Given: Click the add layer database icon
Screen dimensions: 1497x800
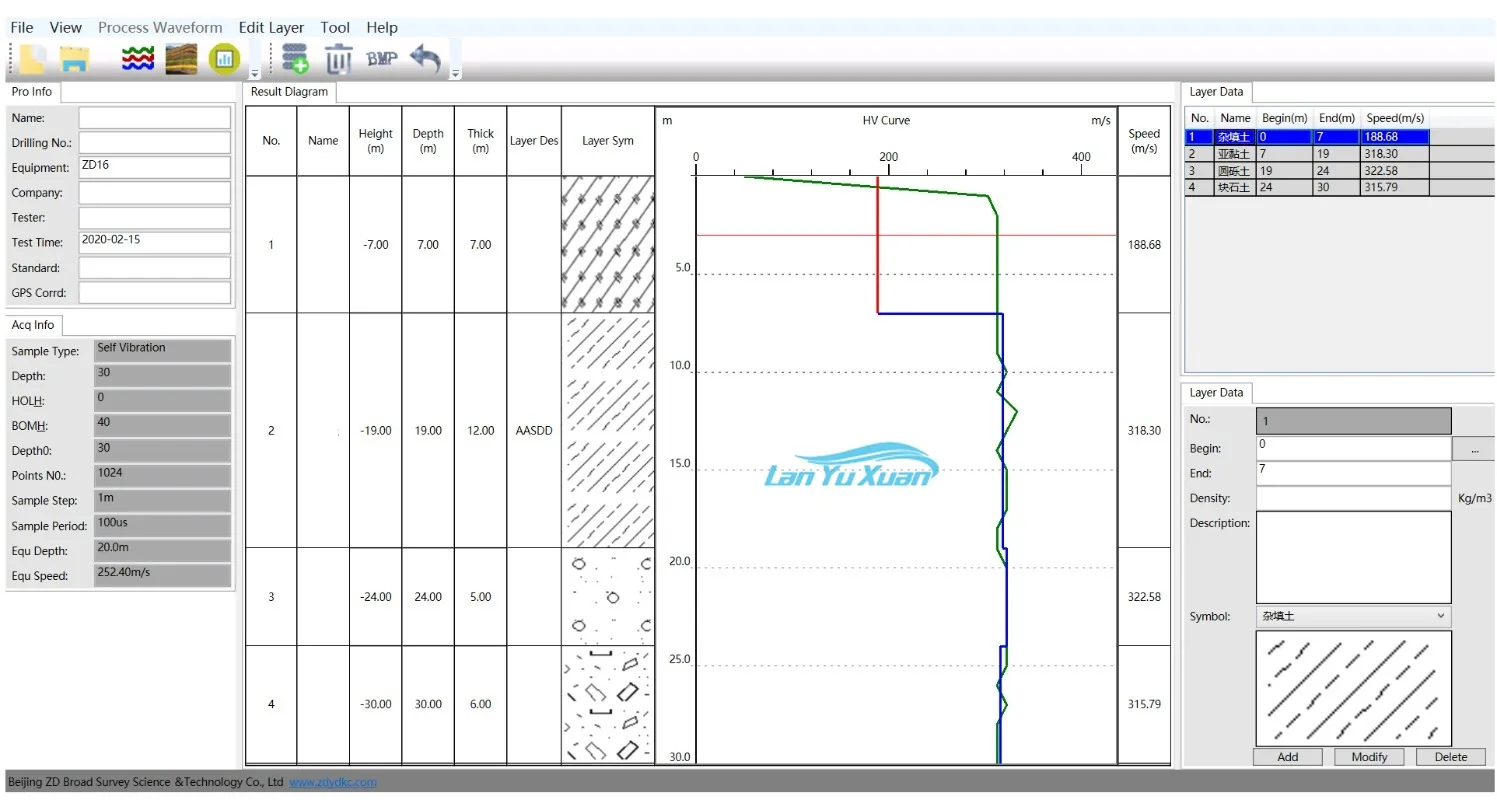Looking at the screenshot, I should pos(295,60).
